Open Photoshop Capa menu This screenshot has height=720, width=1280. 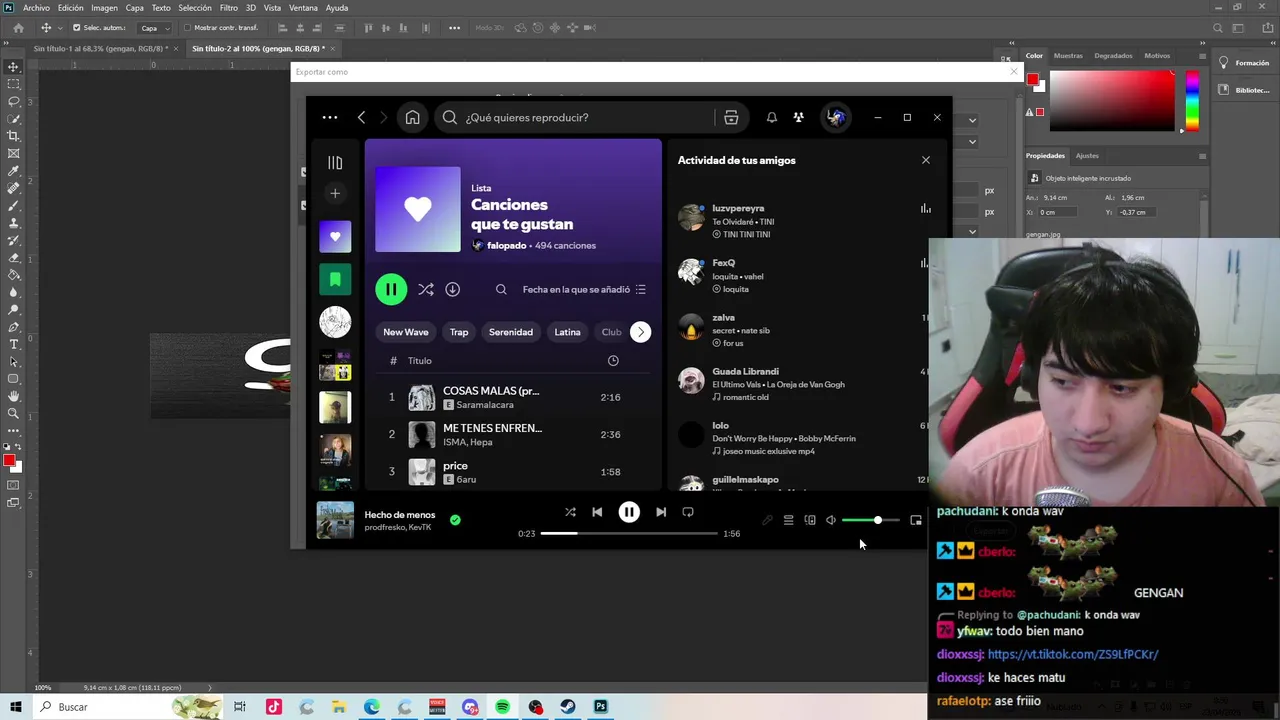point(134,8)
